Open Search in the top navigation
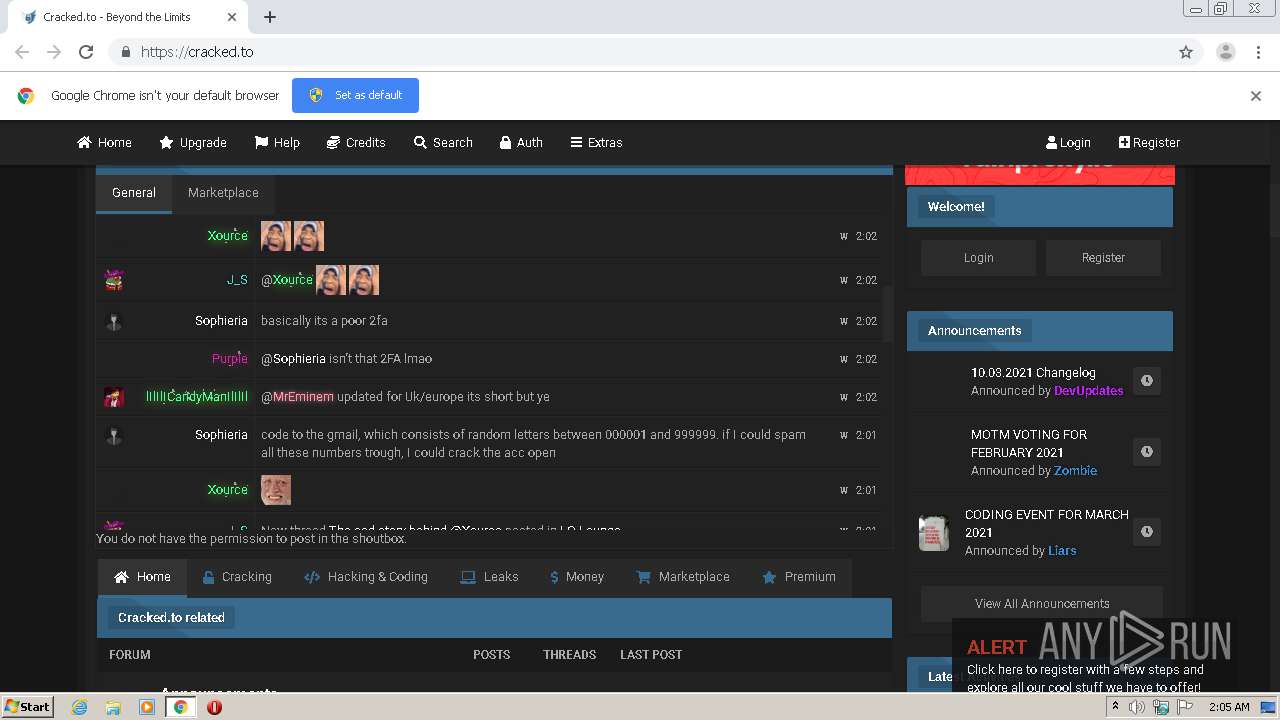This screenshot has width=1280, height=720. [443, 142]
